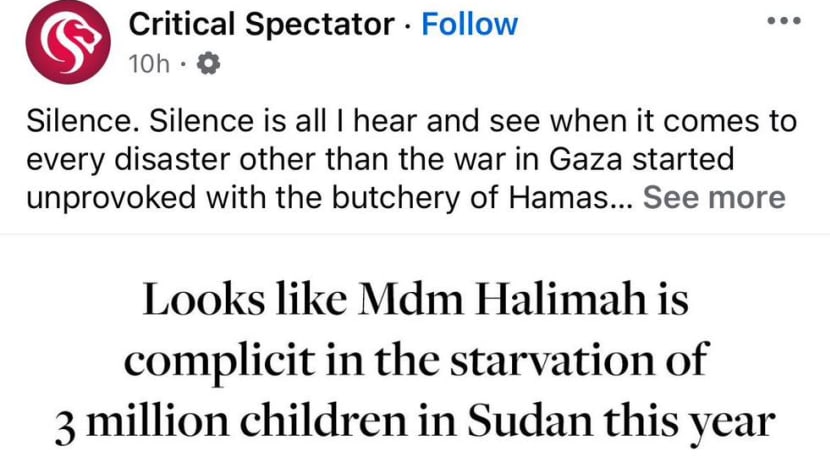Screen dimensions: 830x468
Task: Click 'Looks like Mdm Halimah is' text
Action: coord(416,299)
